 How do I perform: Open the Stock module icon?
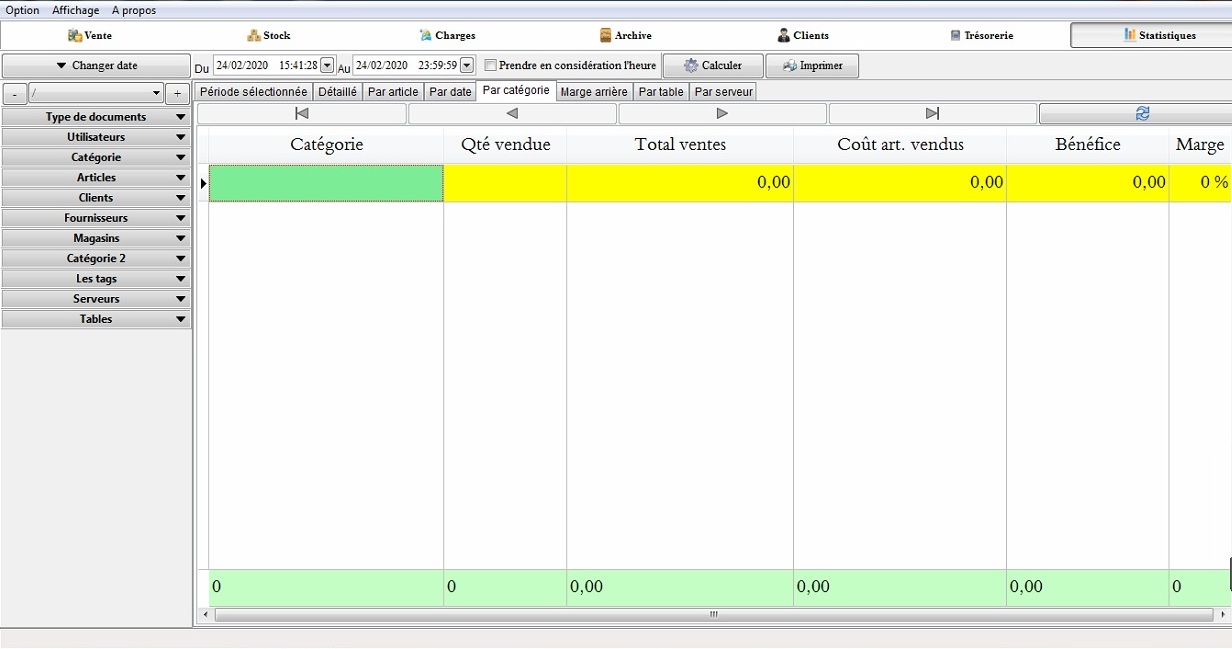tap(254, 36)
